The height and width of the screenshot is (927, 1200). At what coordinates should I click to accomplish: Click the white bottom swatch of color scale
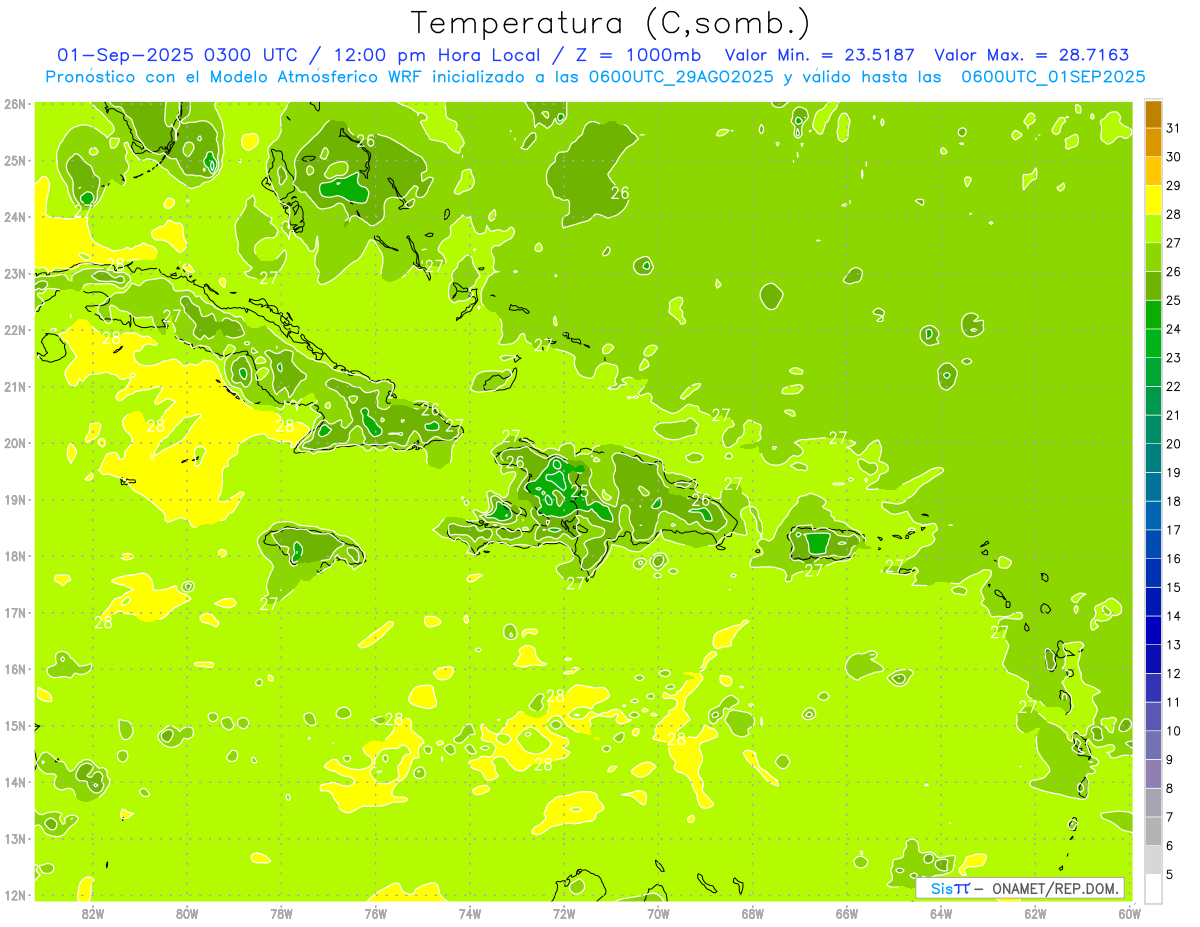[x=1153, y=888]
